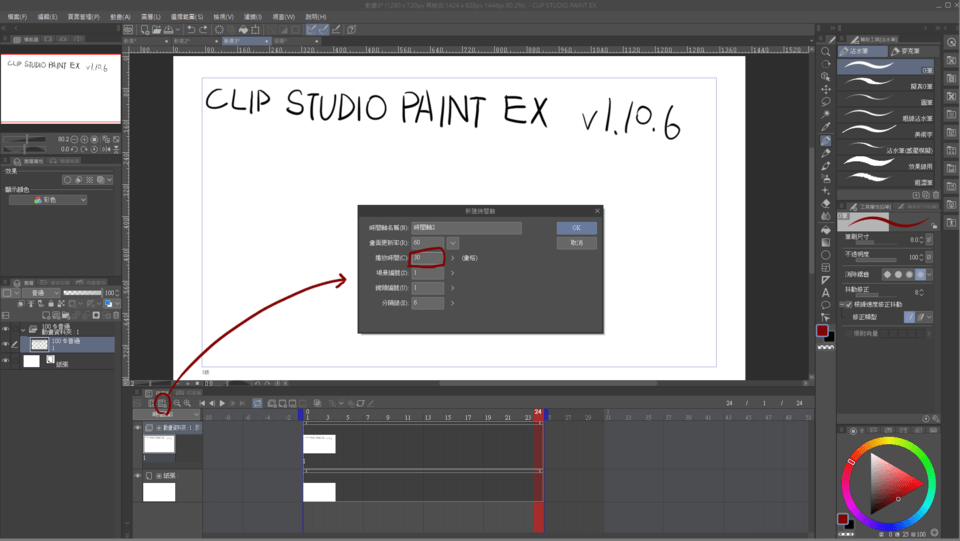The image size is (960, 541).
Task: Select the Eraser tool
Action: 825,203
